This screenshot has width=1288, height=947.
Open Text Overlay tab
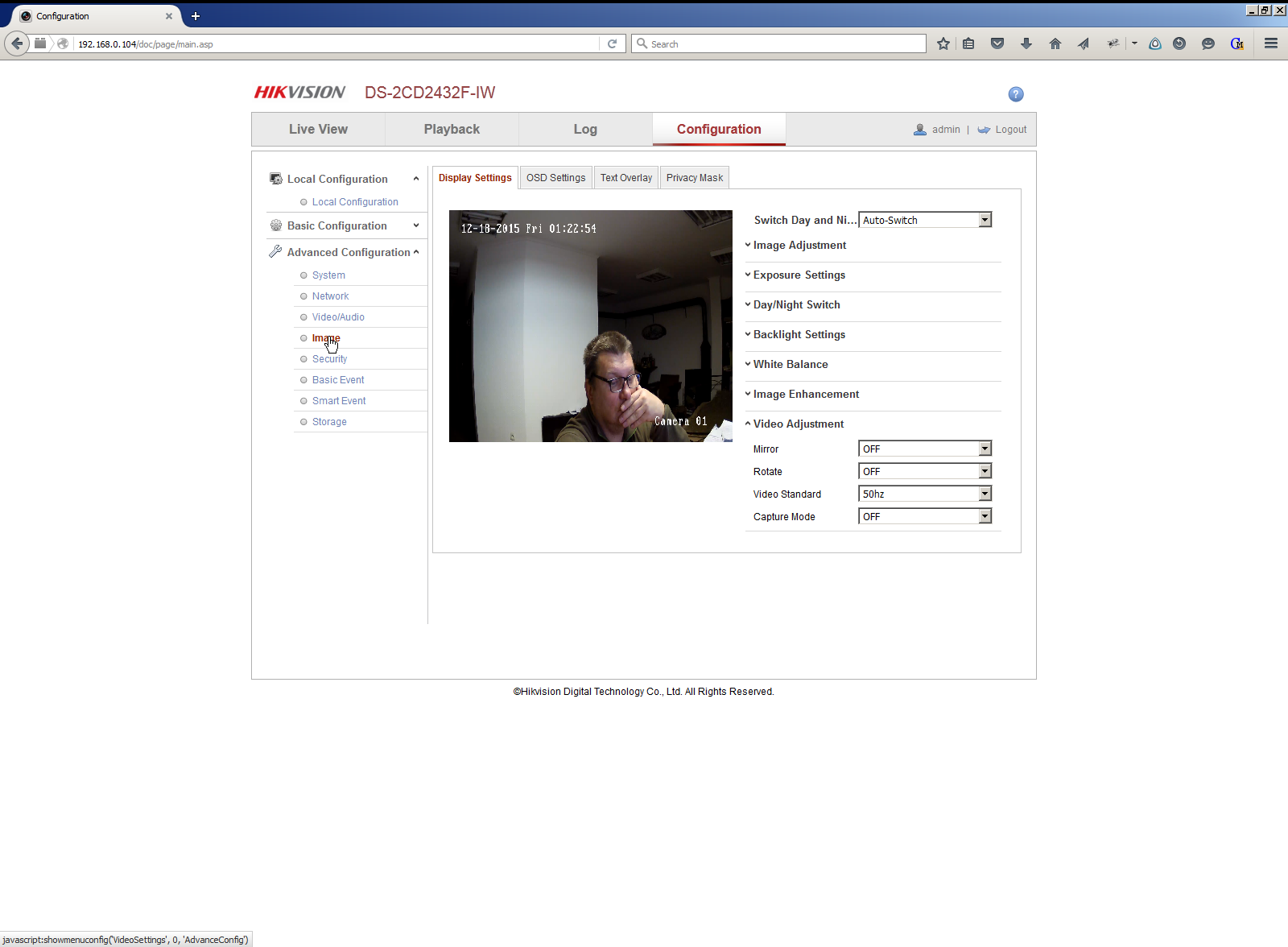click(626, 178)
